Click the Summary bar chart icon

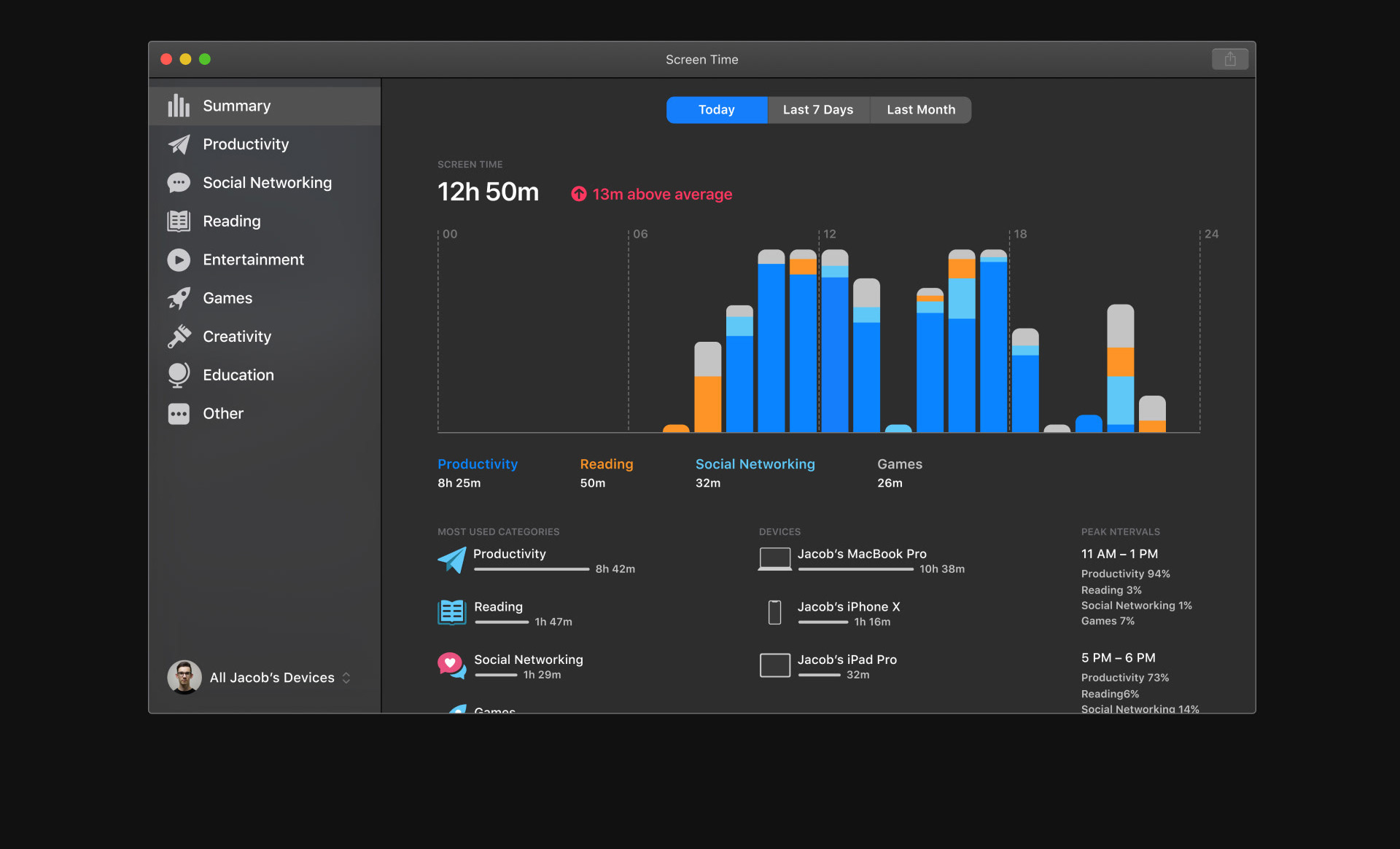tap(178, 106)
